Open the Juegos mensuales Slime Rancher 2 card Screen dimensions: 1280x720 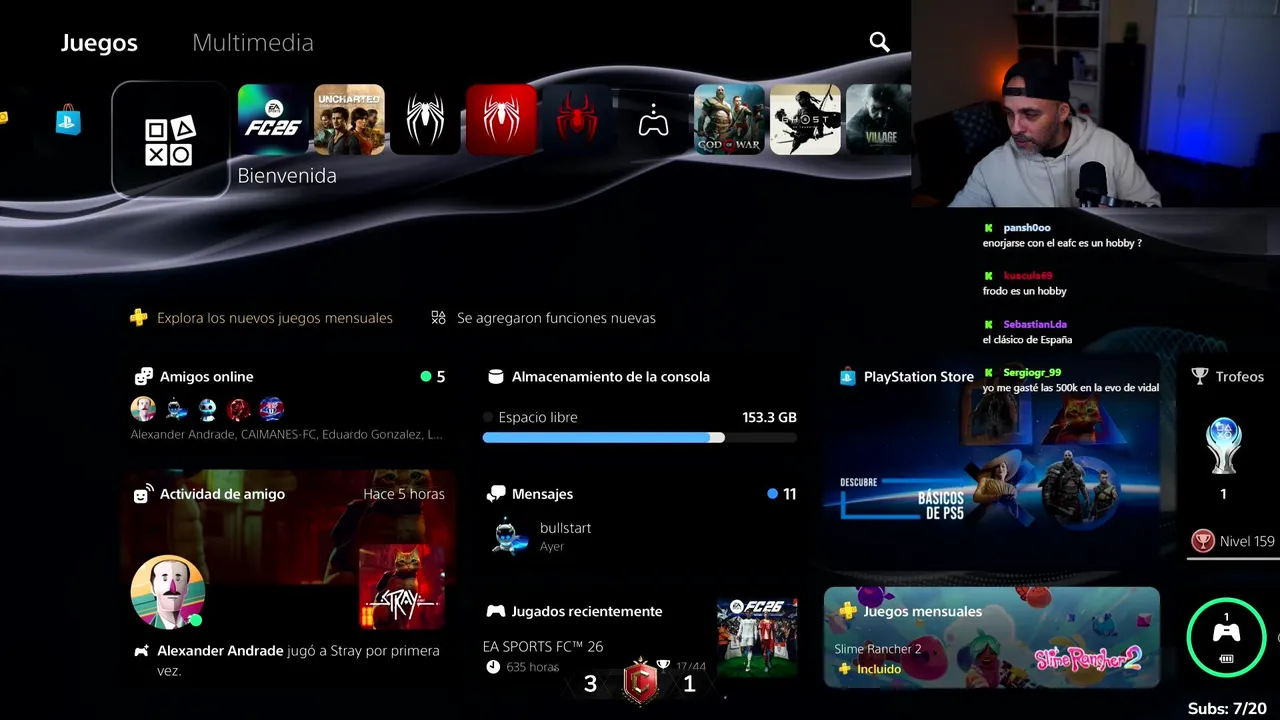992,637
